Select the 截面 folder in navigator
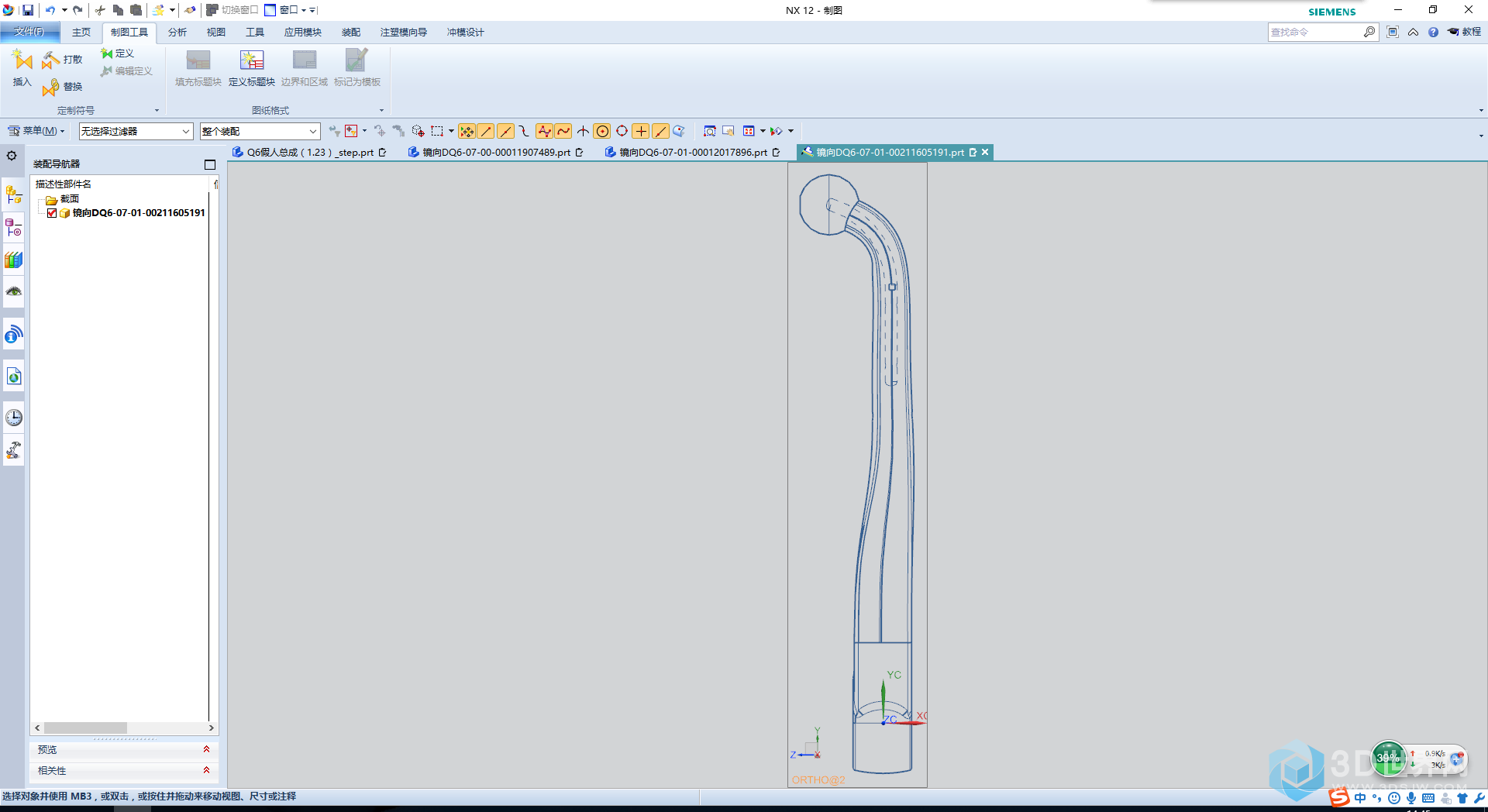 [63, 199]
